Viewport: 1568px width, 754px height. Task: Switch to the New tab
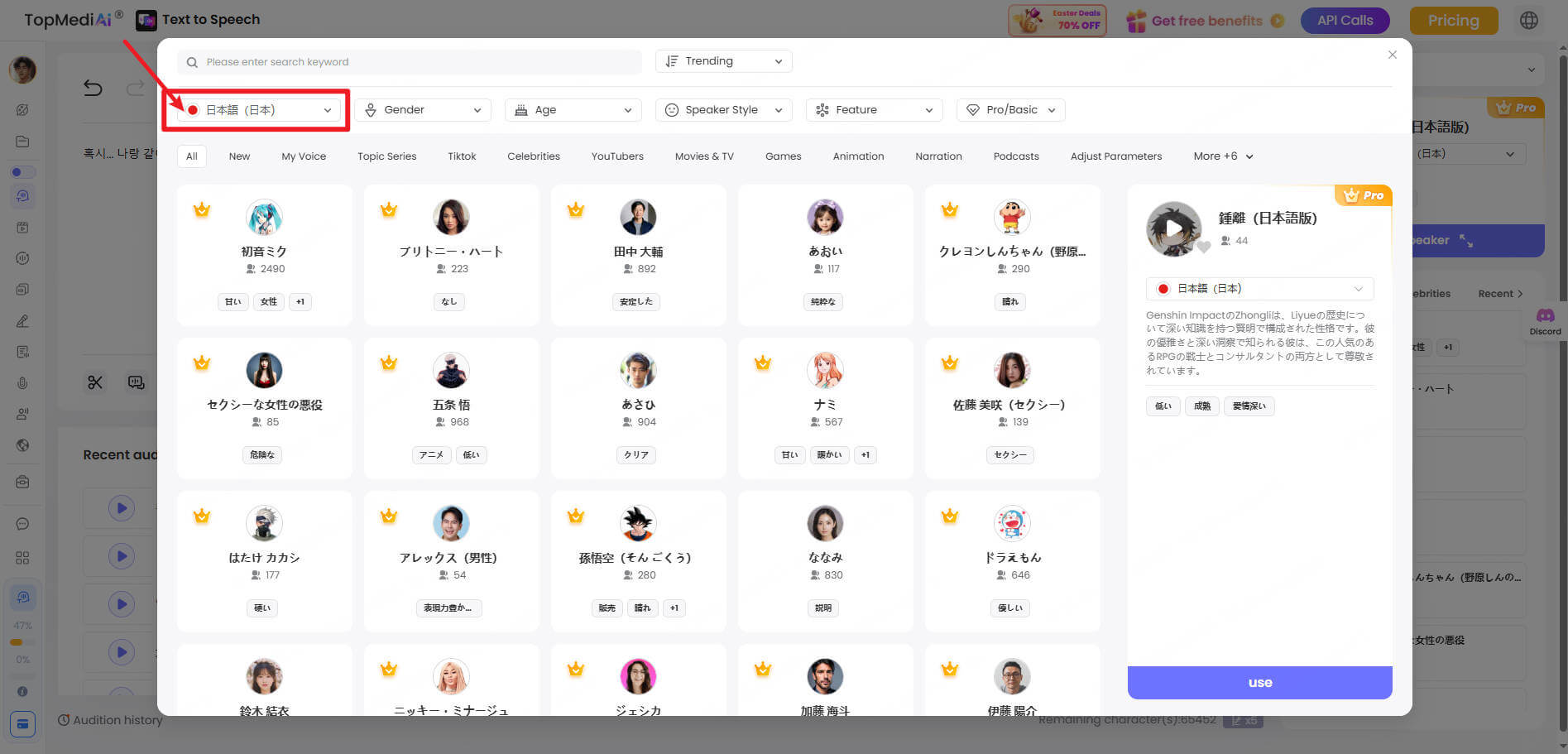(239, 156)
